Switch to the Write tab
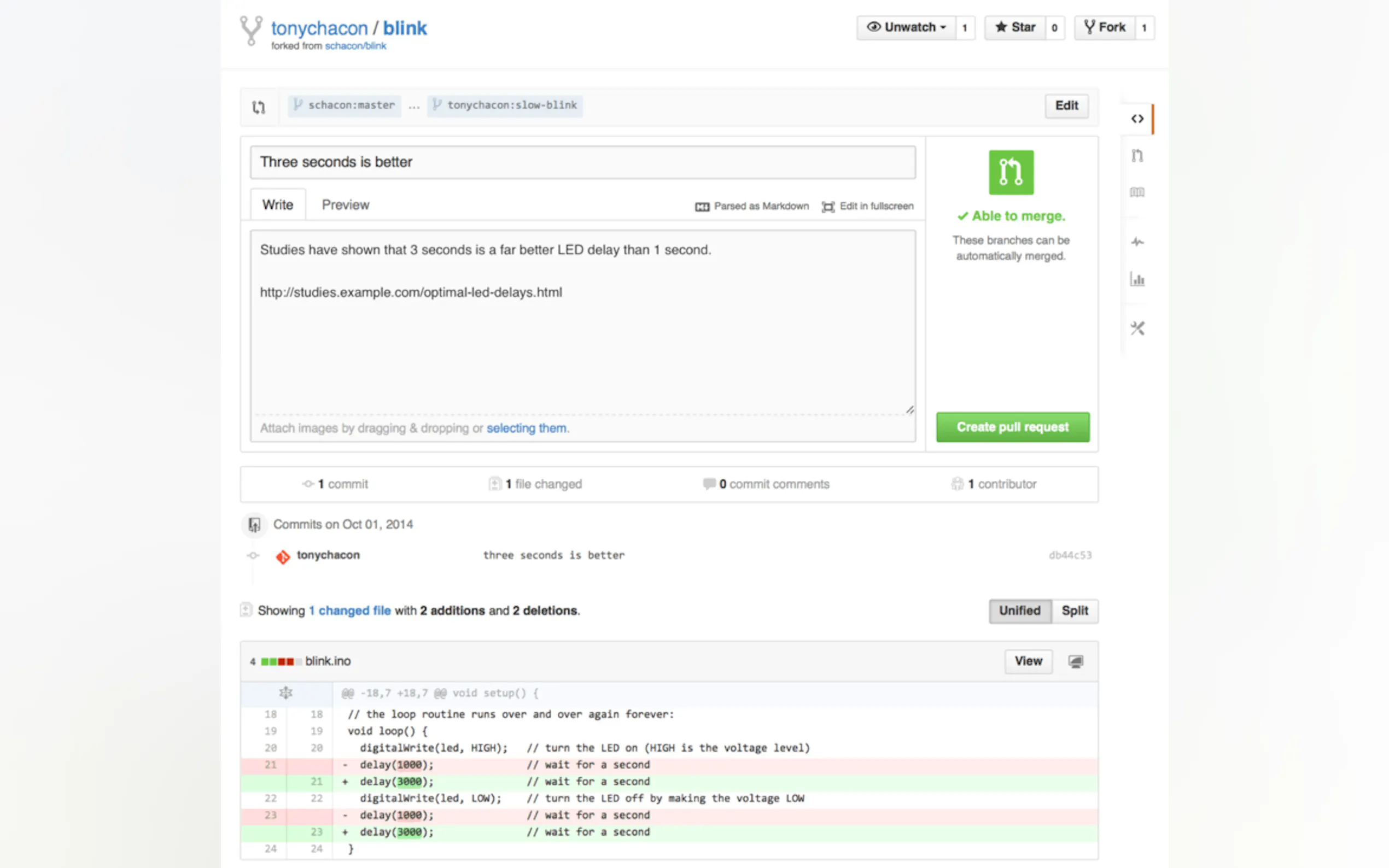The image size is (1389, 868). [x=278, y=205]
